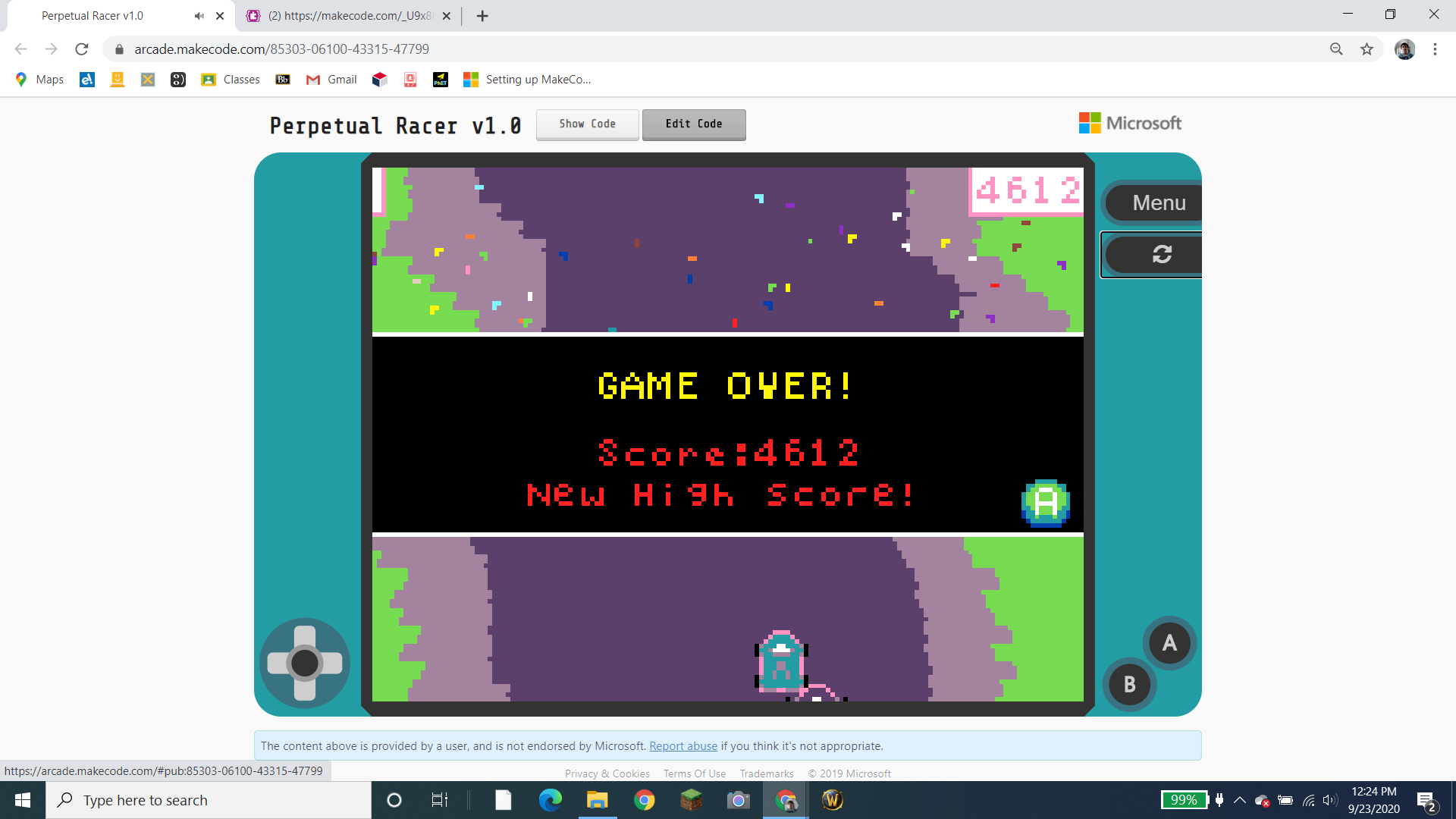Open the browser zoom indicator

[x=1336, y=49]
